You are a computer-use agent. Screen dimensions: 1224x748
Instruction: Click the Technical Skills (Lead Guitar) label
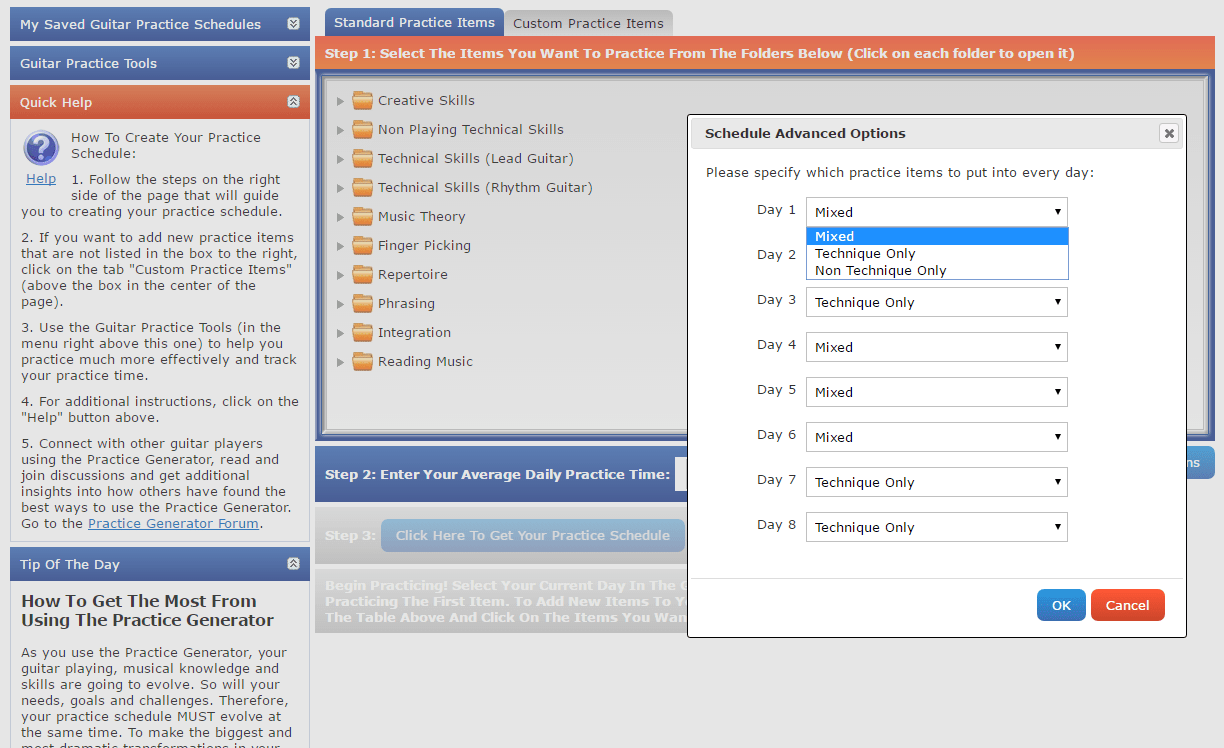[x=476, y=158]
